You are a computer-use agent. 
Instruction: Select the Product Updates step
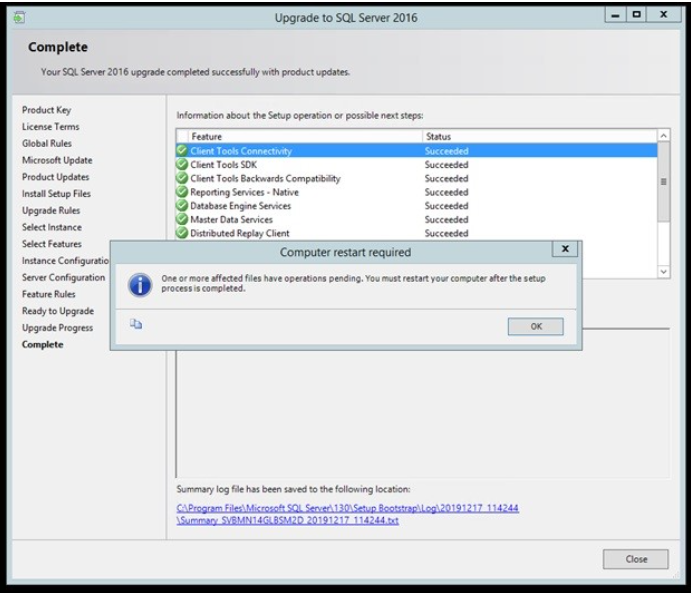pyautogui.click(x=56, y=177)
